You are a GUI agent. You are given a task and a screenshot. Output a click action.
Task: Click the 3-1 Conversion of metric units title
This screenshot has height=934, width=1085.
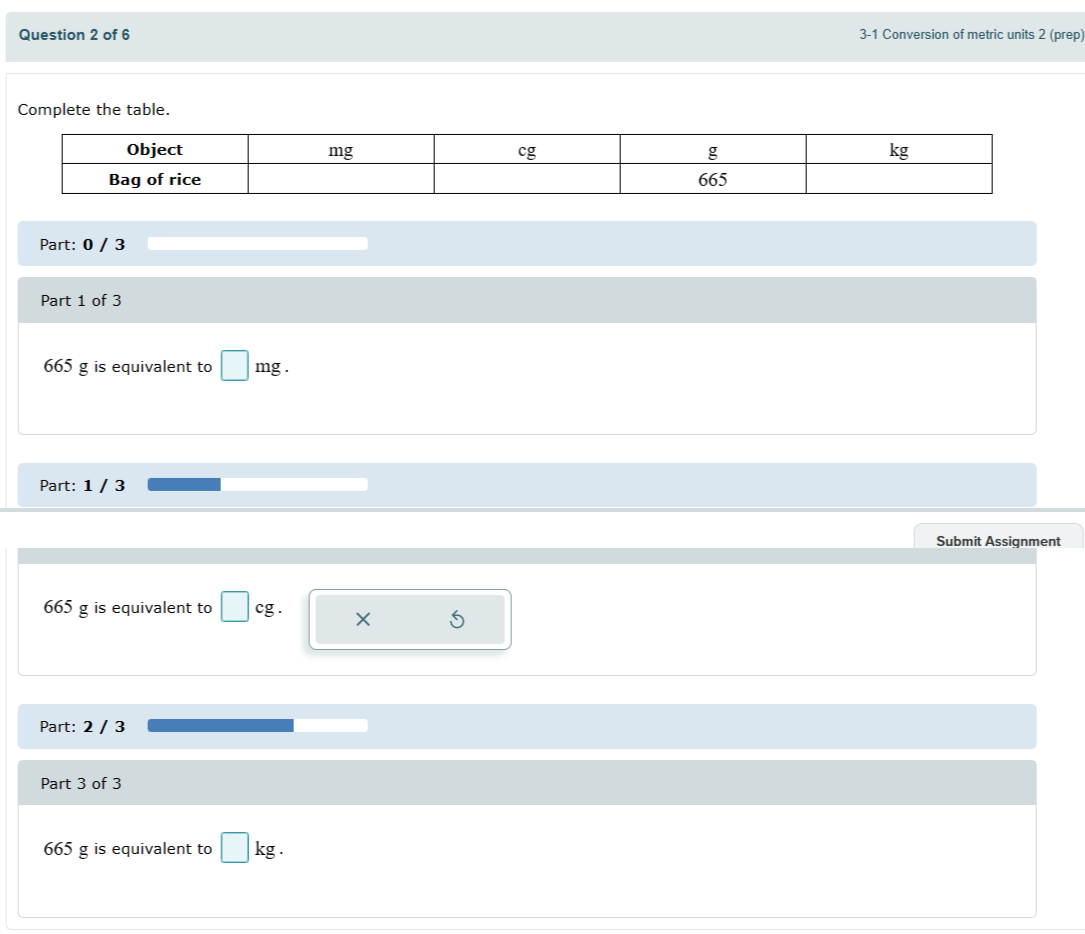pyautogui.click(x=971, y=35)
